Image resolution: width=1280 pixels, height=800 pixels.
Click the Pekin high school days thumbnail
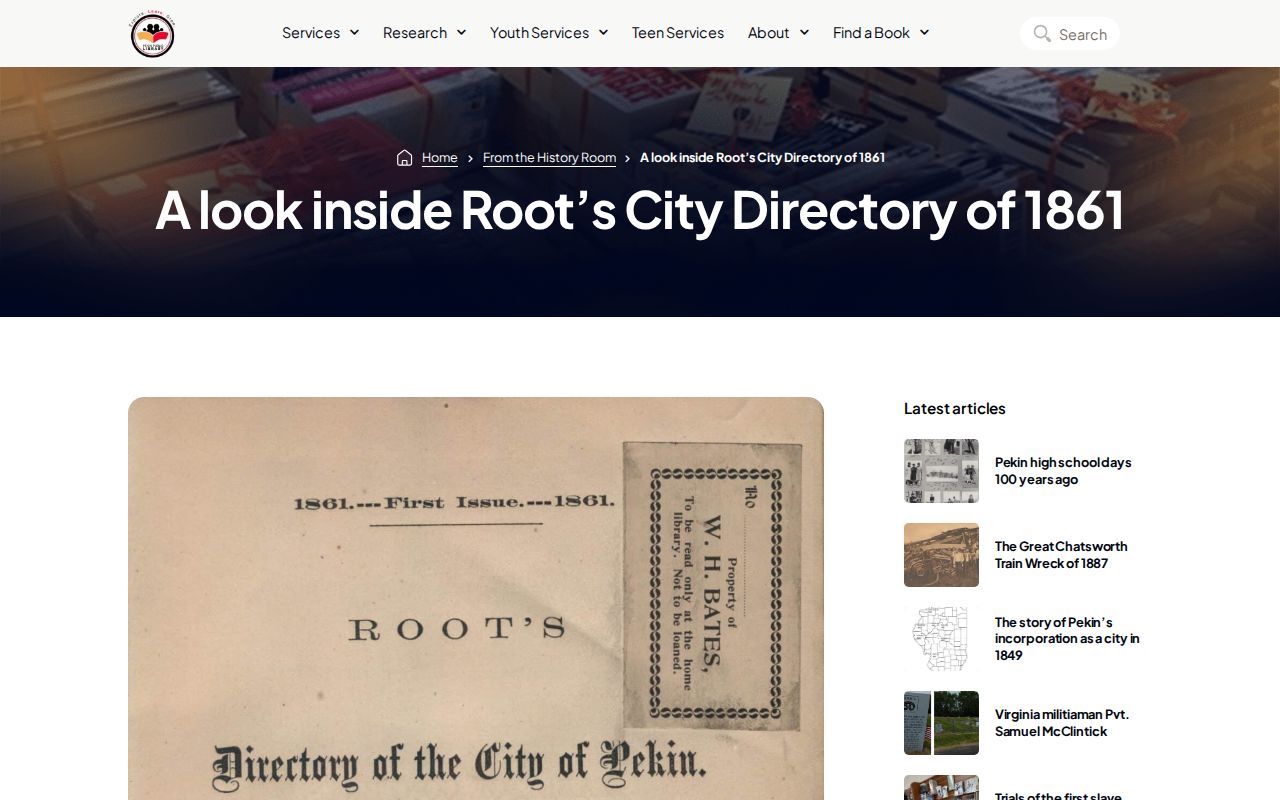pyautogui.click(x=941, y=471)
